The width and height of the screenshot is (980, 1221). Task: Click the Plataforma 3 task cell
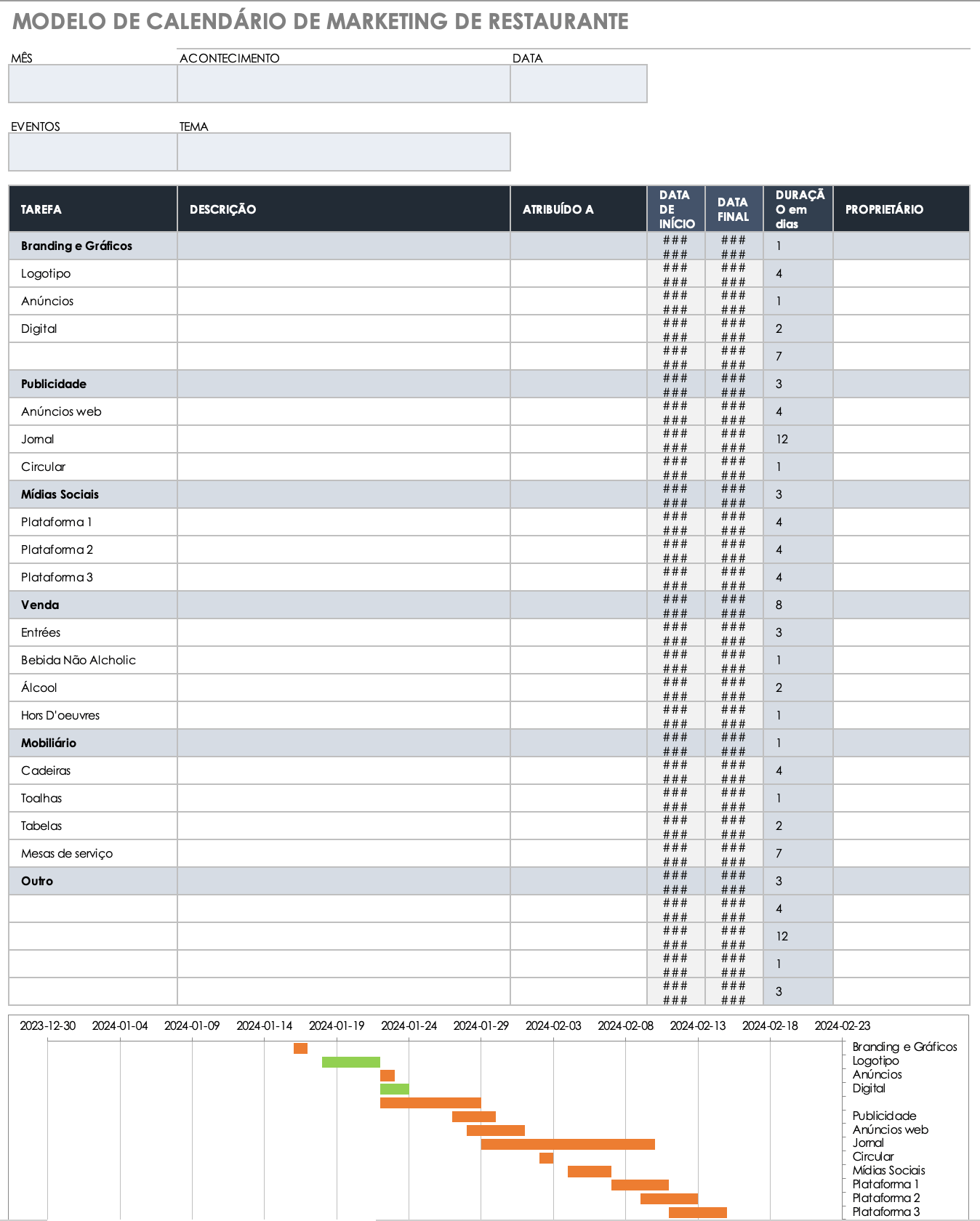tap(93, 577)
